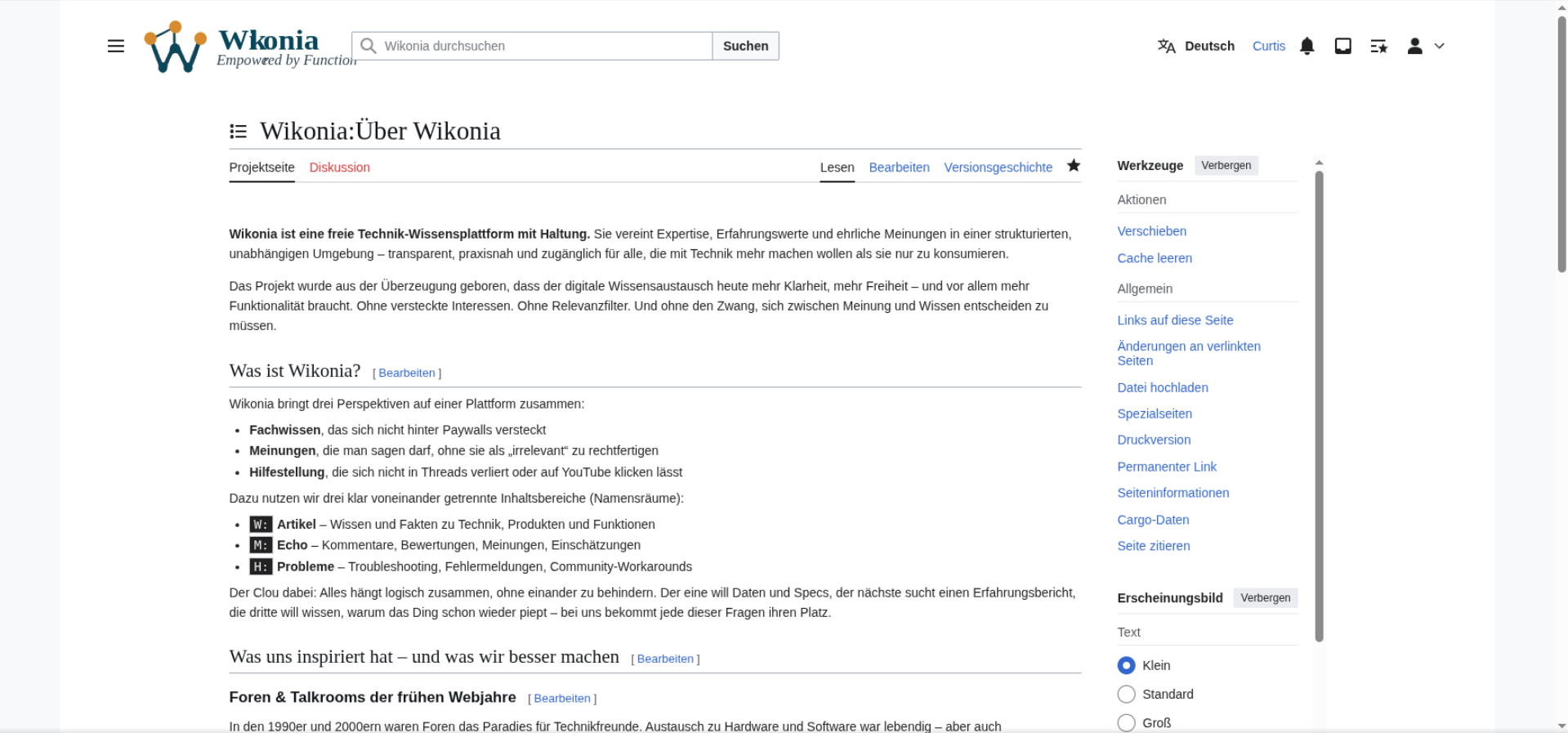Expand the user account dropdown
Viewport: 1568px width, 733px height.
(1426, 47)
